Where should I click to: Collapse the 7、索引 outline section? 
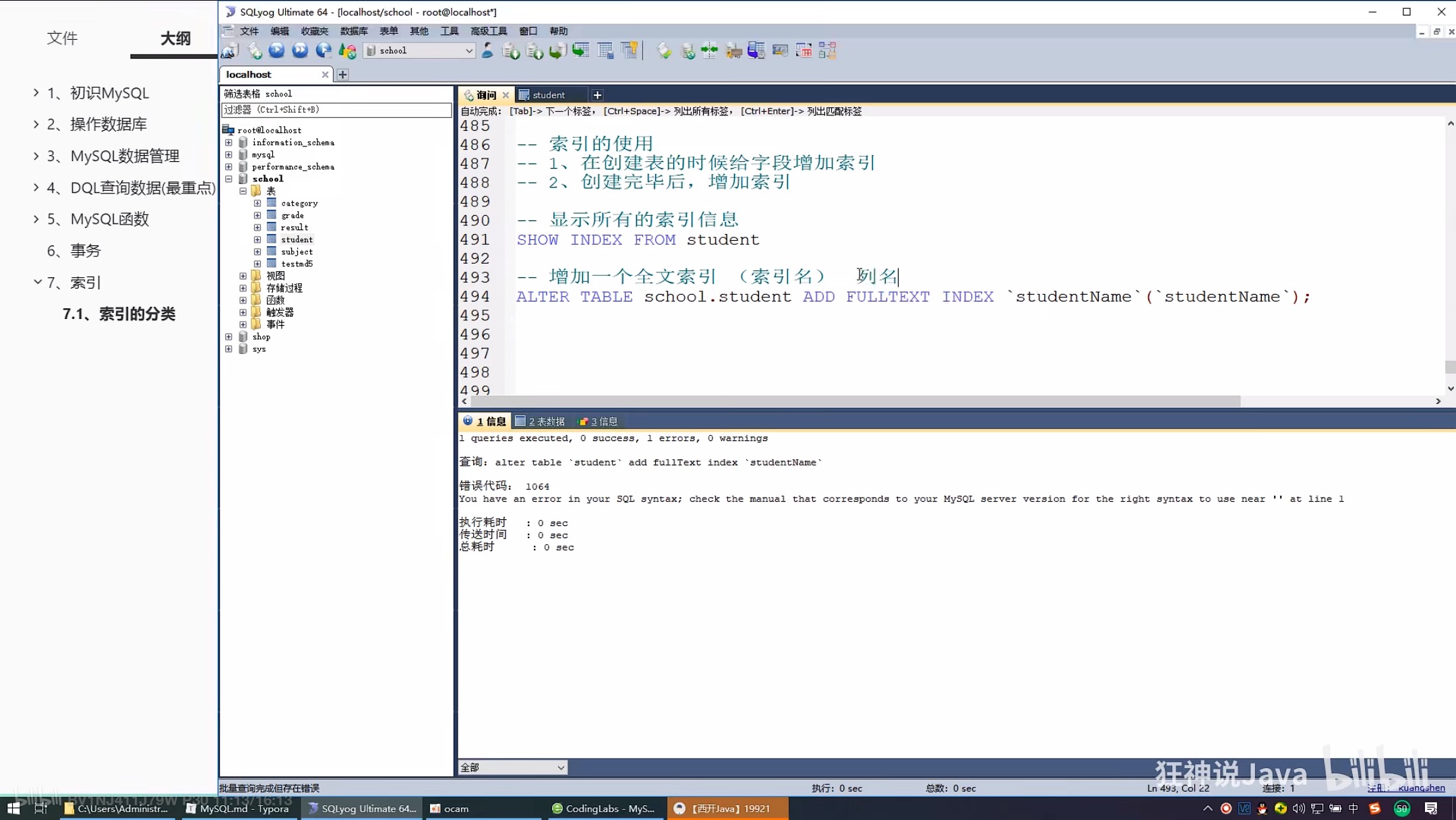point(37,282)
